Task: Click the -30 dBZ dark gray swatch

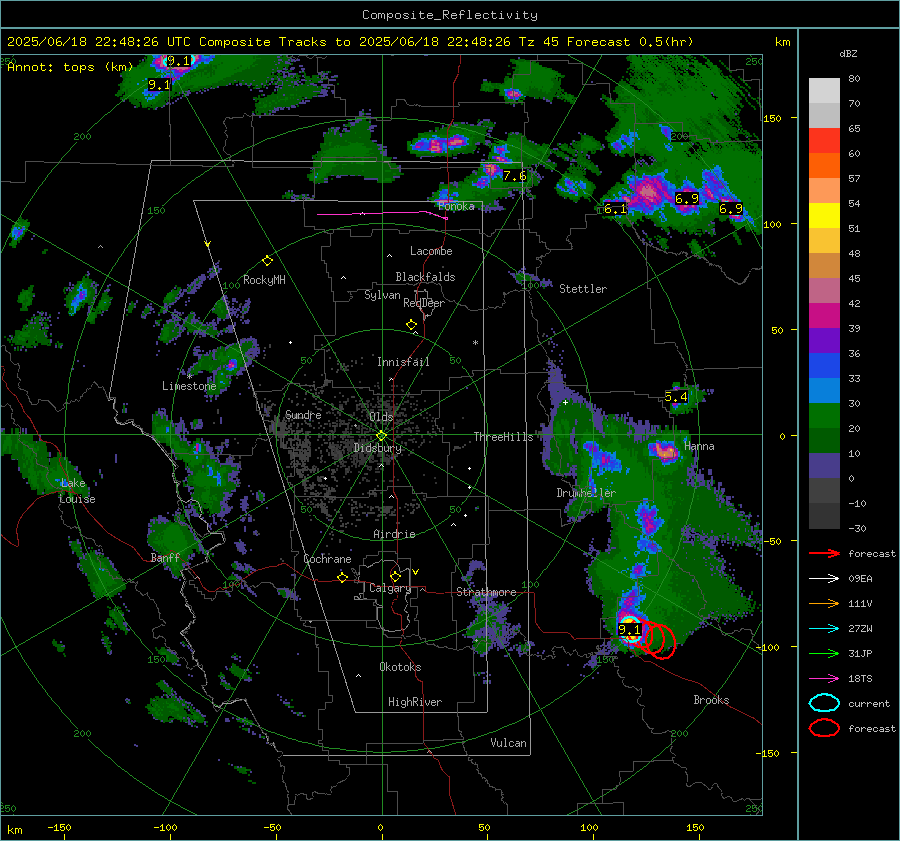Action: pos(824,516)
